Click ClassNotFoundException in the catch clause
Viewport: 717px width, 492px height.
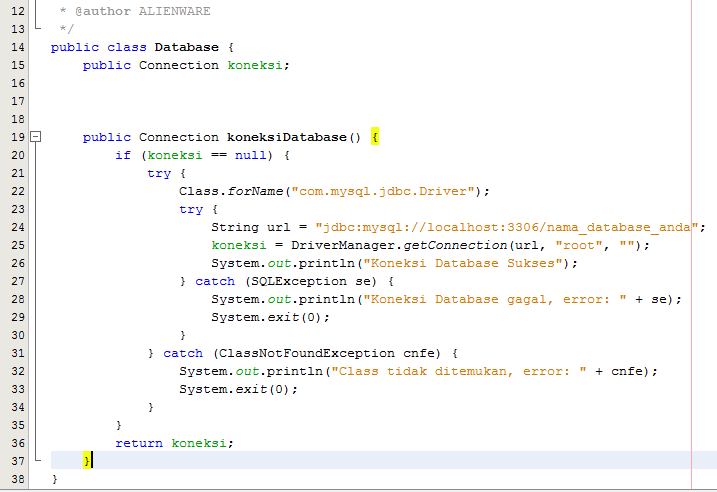click(306, 353)
